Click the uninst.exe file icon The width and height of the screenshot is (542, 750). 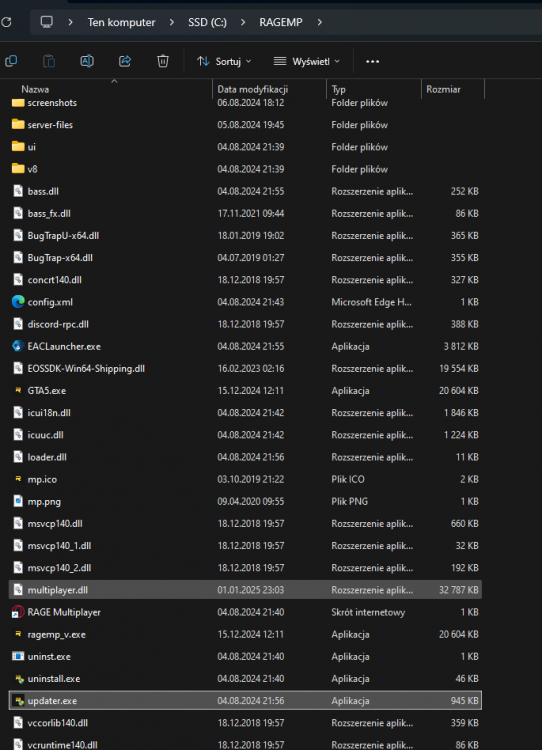[18, 656]
